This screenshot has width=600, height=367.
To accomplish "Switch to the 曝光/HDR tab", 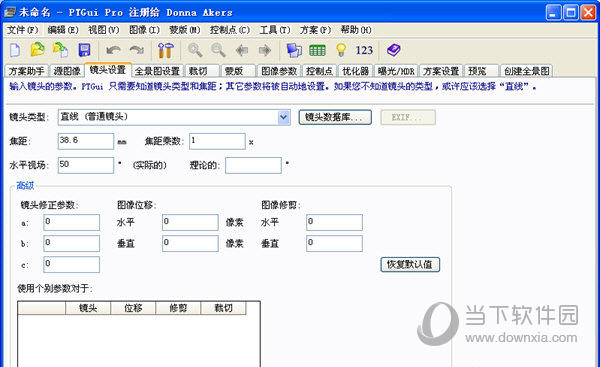I will click(x=396, y=71).
